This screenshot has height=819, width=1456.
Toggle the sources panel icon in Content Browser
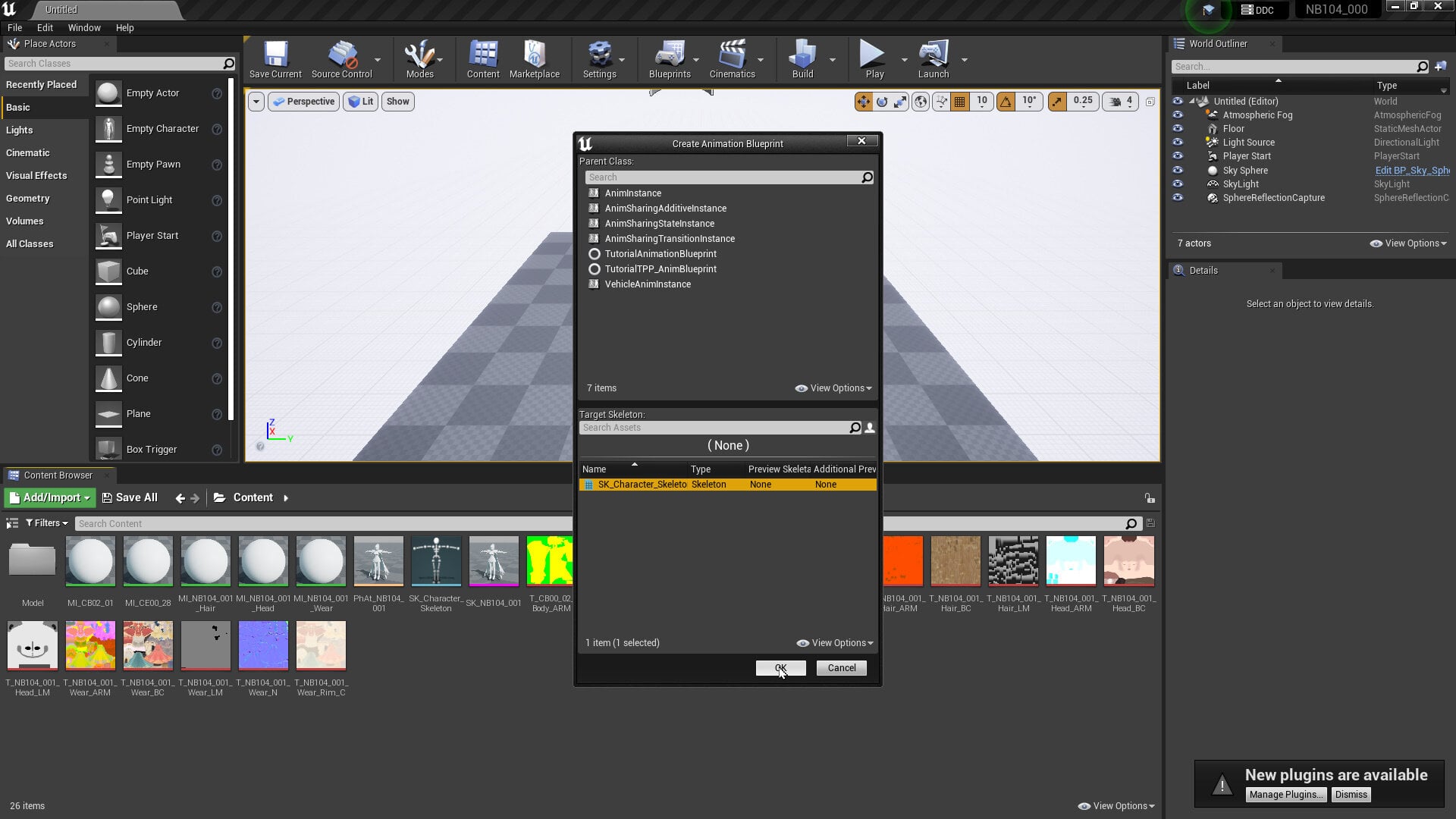tap(12, 523)
